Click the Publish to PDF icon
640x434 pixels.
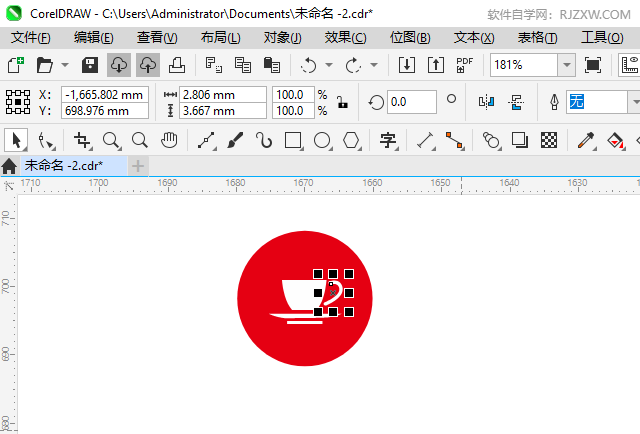point(464,65)
